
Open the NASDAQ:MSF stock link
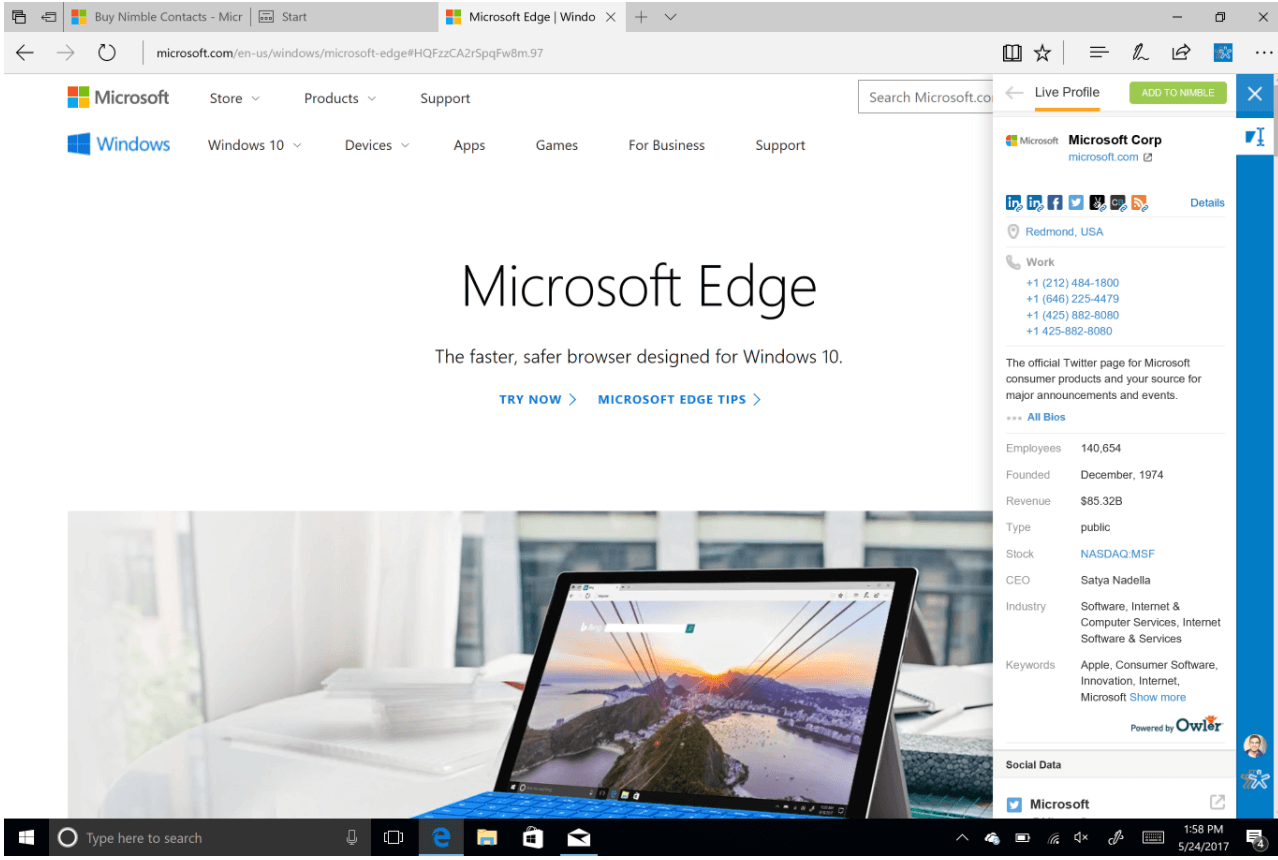(1117, 554)
